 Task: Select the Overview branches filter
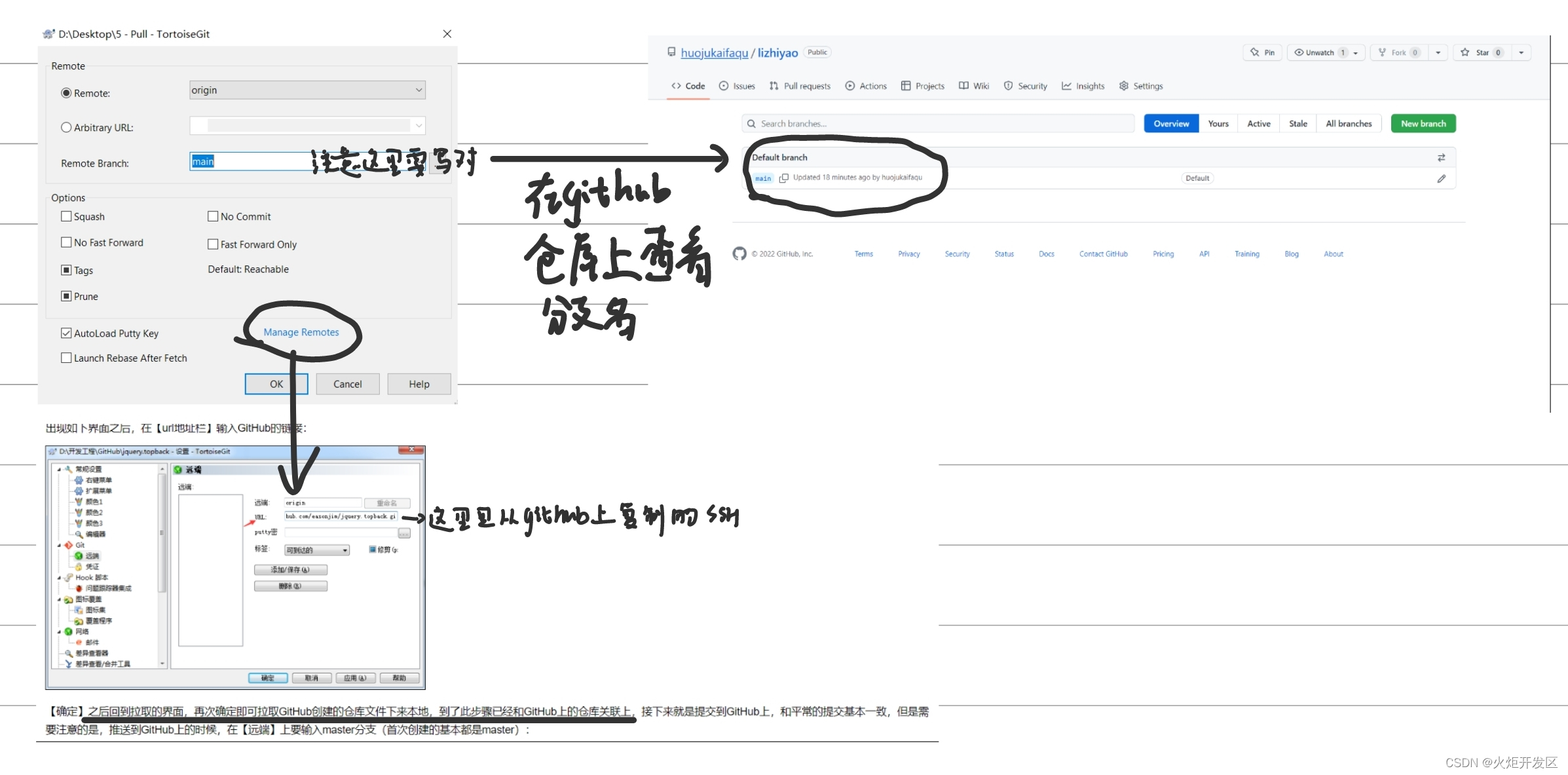click(x=1171, y=124)
